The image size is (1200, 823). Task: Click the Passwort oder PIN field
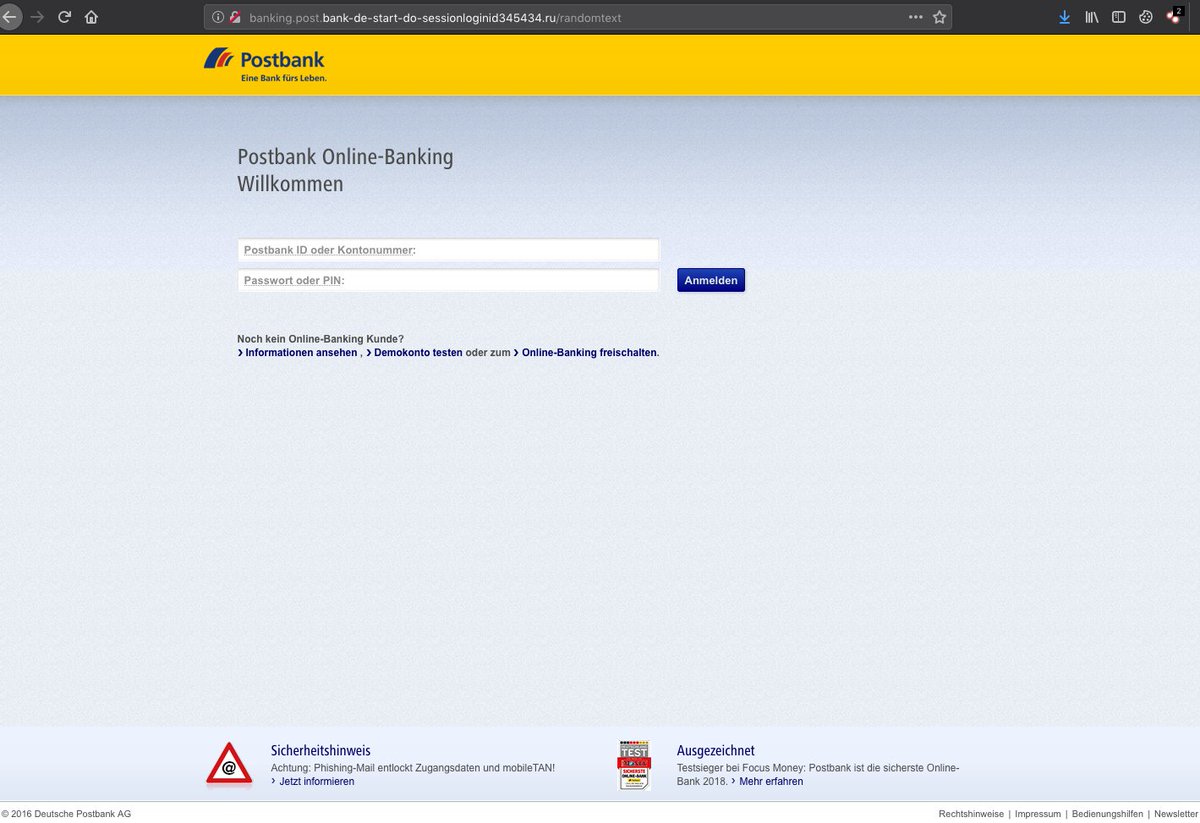(x=448, y=280)
